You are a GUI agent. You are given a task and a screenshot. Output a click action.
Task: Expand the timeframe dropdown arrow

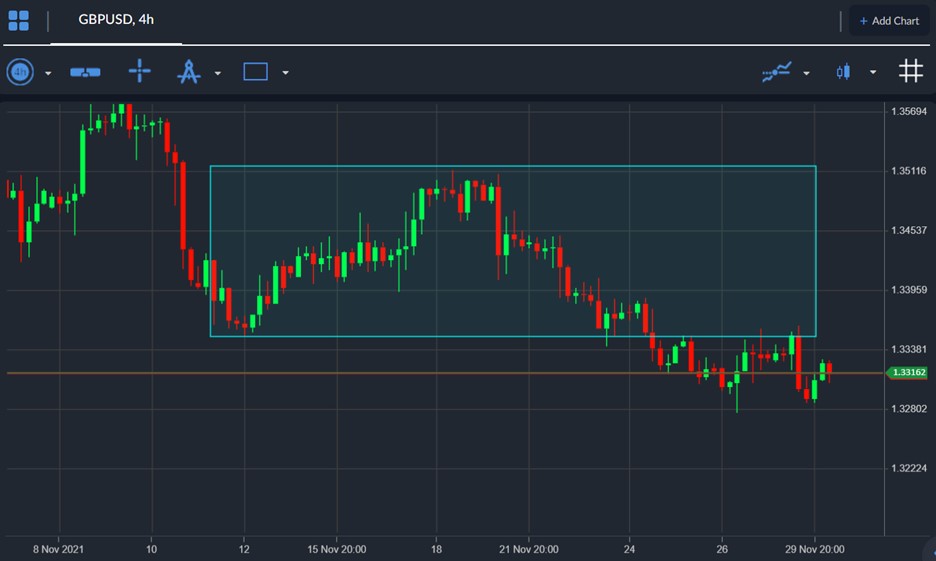pos(48,73)
